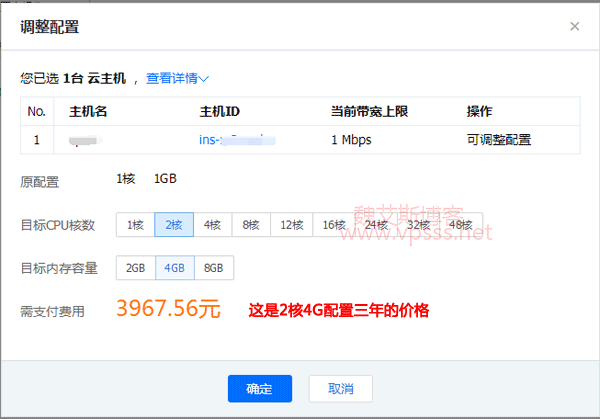Close the 调整配置 dialog with X
Viewport: 600px width, 419px height.
coord(574,26)
